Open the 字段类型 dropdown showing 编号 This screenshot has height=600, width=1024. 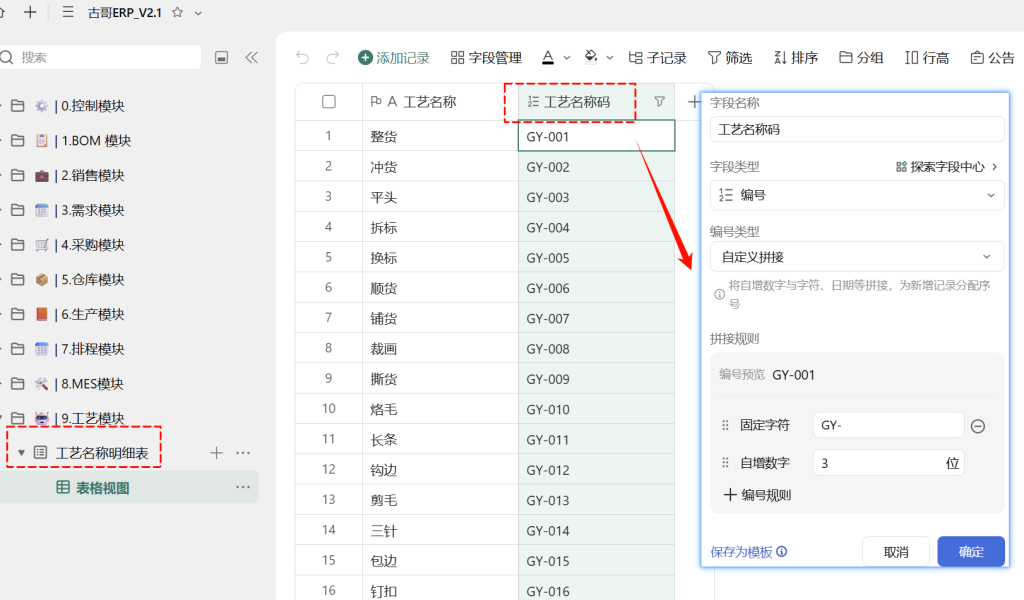click(857, 195)
